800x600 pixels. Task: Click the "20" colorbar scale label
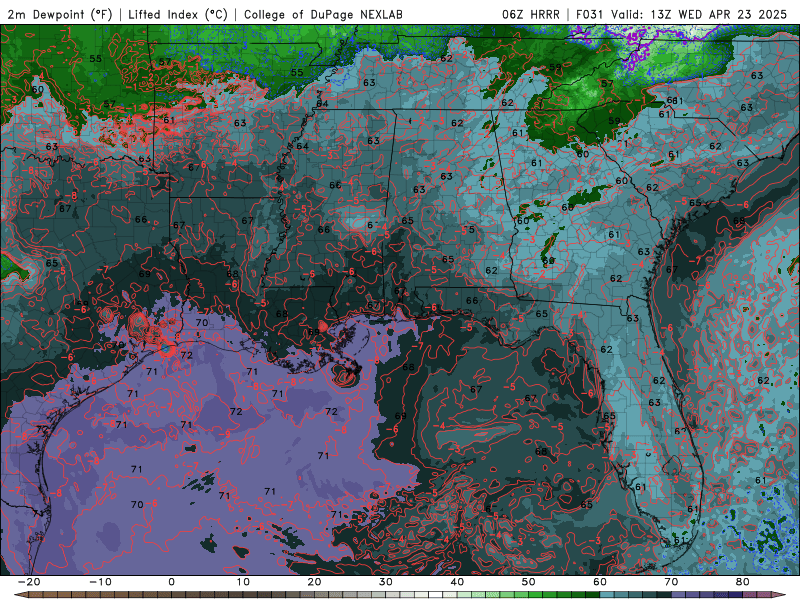pos(314,582)
